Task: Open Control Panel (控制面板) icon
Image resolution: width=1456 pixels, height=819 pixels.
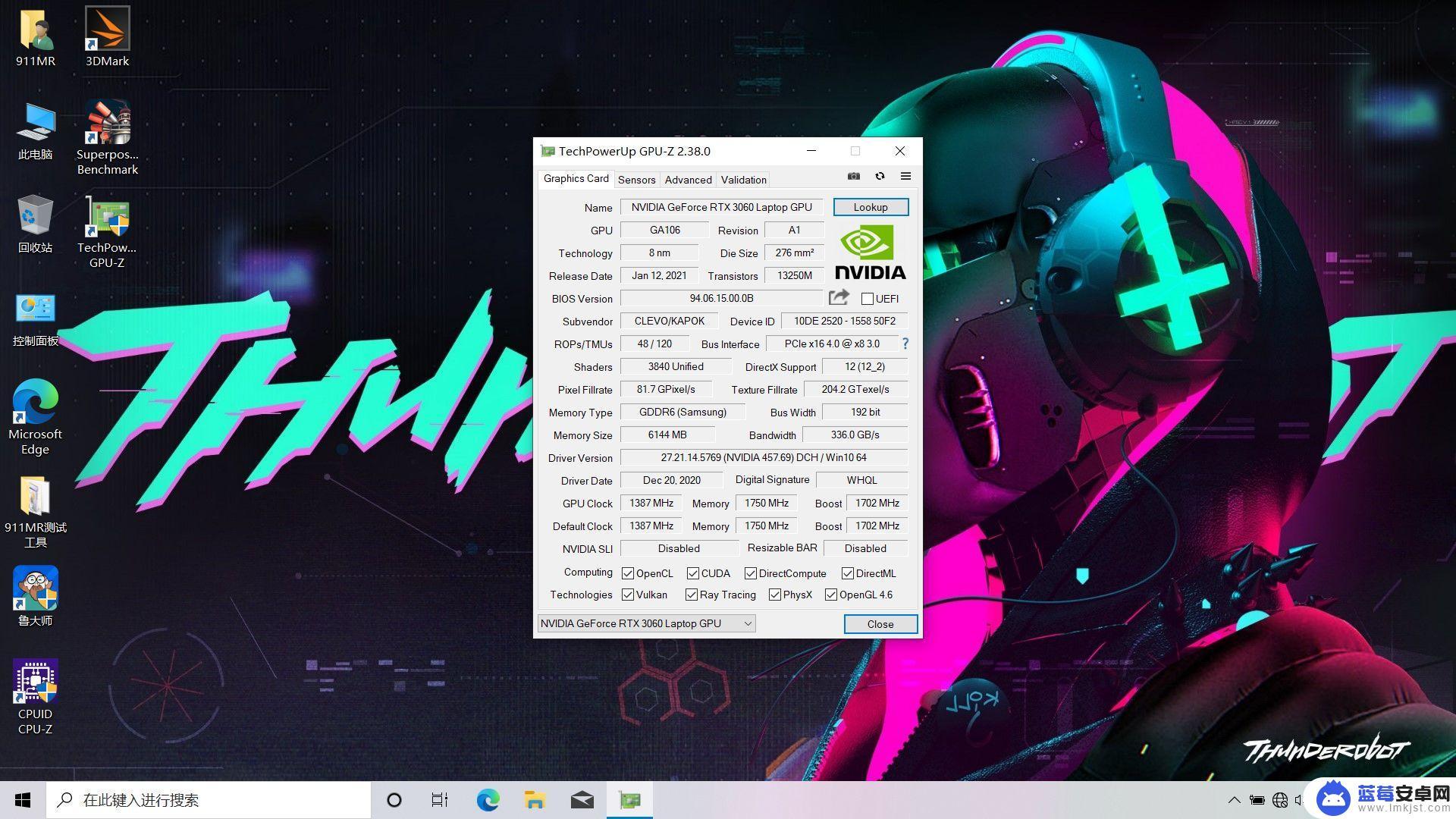Action: click(x=35, y=318)
